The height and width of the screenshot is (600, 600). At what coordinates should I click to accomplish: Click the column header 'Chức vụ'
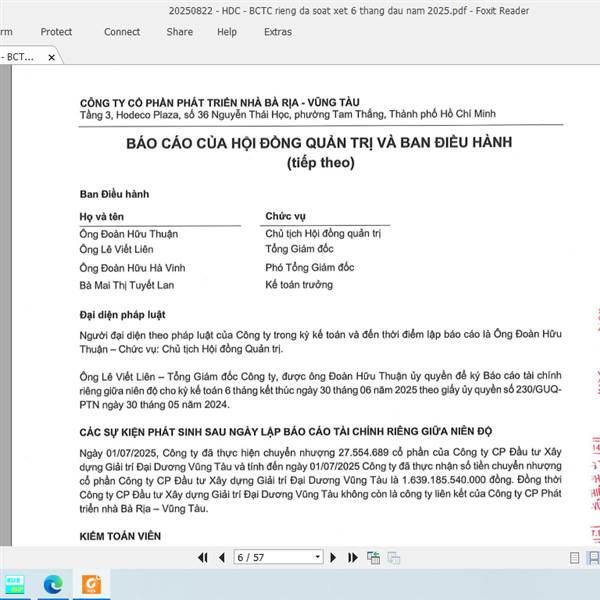[x=285, y=216]
